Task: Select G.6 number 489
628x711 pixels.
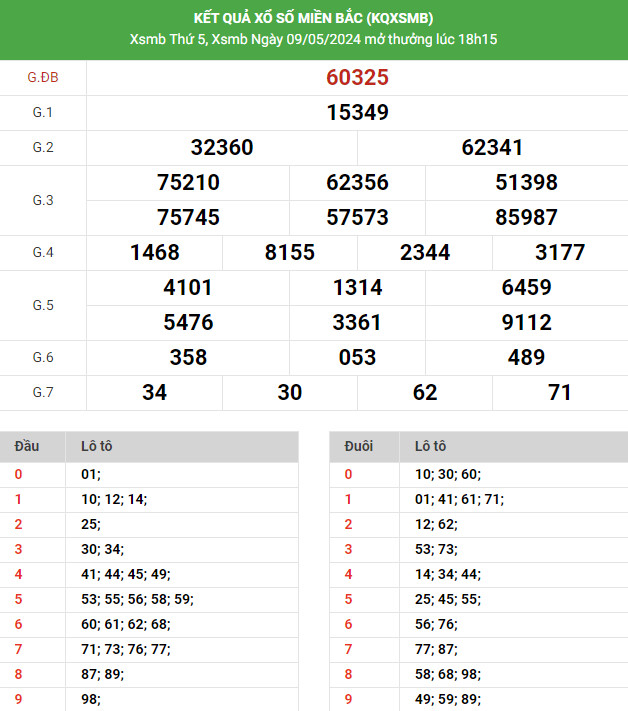Action: point(526,357)
